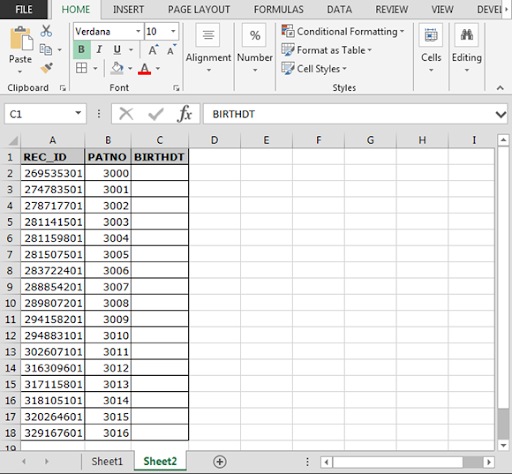The height and width of the screenshot is (474, 512).
Task: Open the Number percent group icon
Action: (x=255, y=35)
